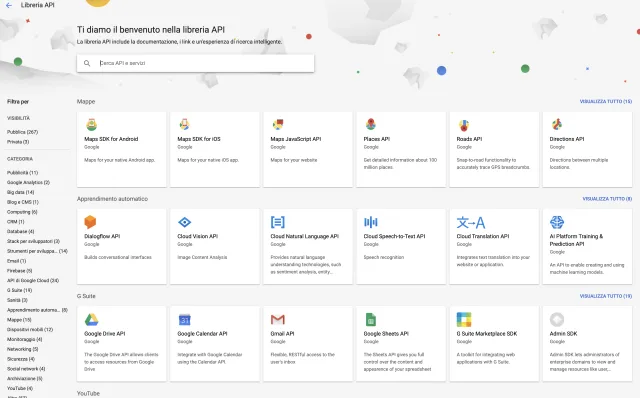Image resolution: width=640 pixels, height=398 pixels.
Task: Select the Pubblicità (11) category filter
Action: point(22,173)
